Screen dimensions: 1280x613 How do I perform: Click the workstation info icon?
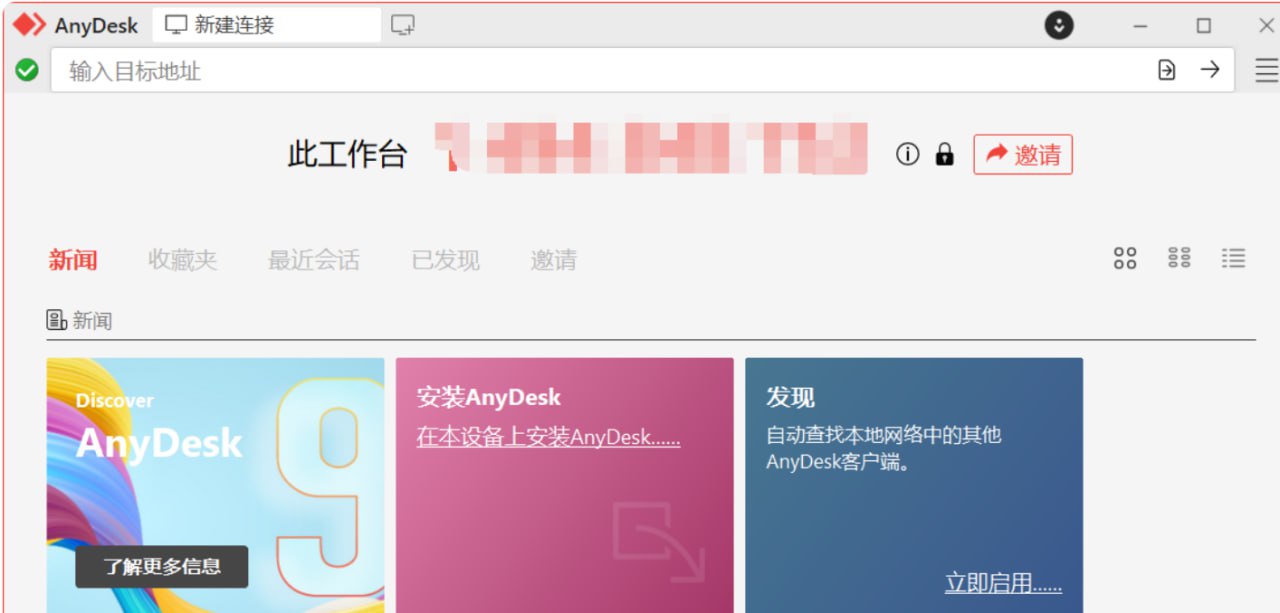pos(907,154)
